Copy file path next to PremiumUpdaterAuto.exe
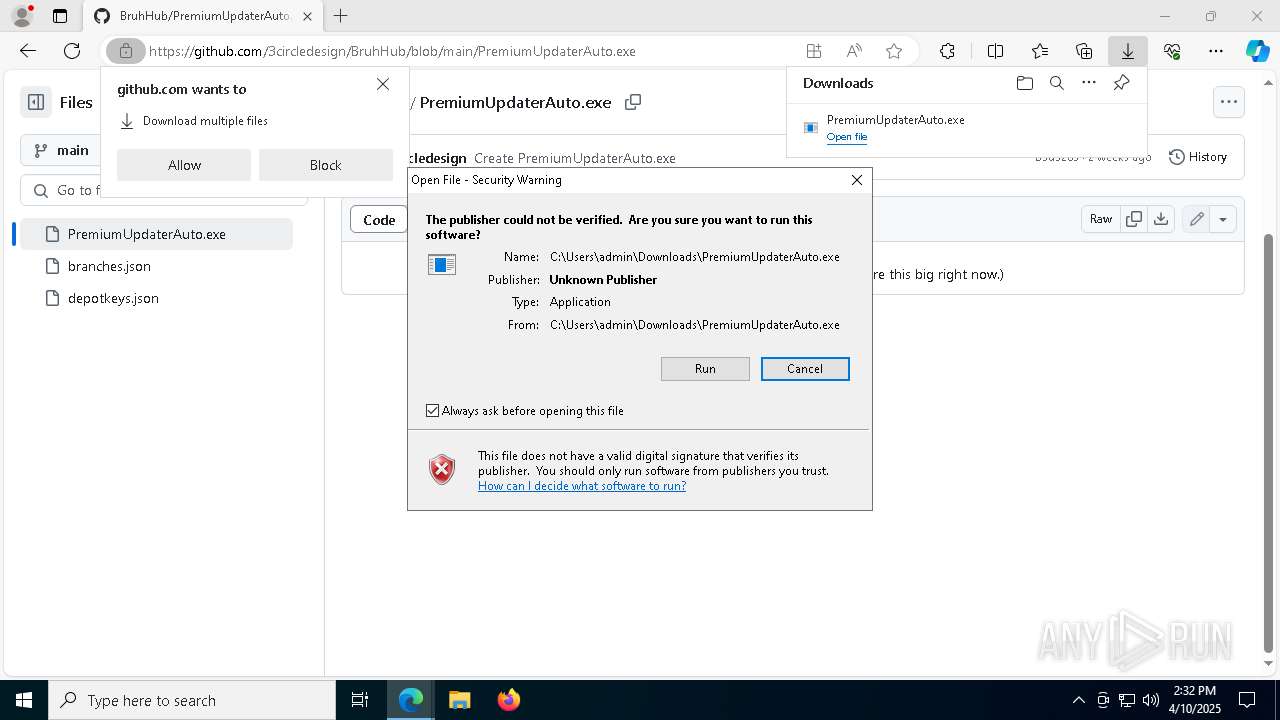Image resolution: width=1280 pixels, height=720 pixels. (633, 102)
